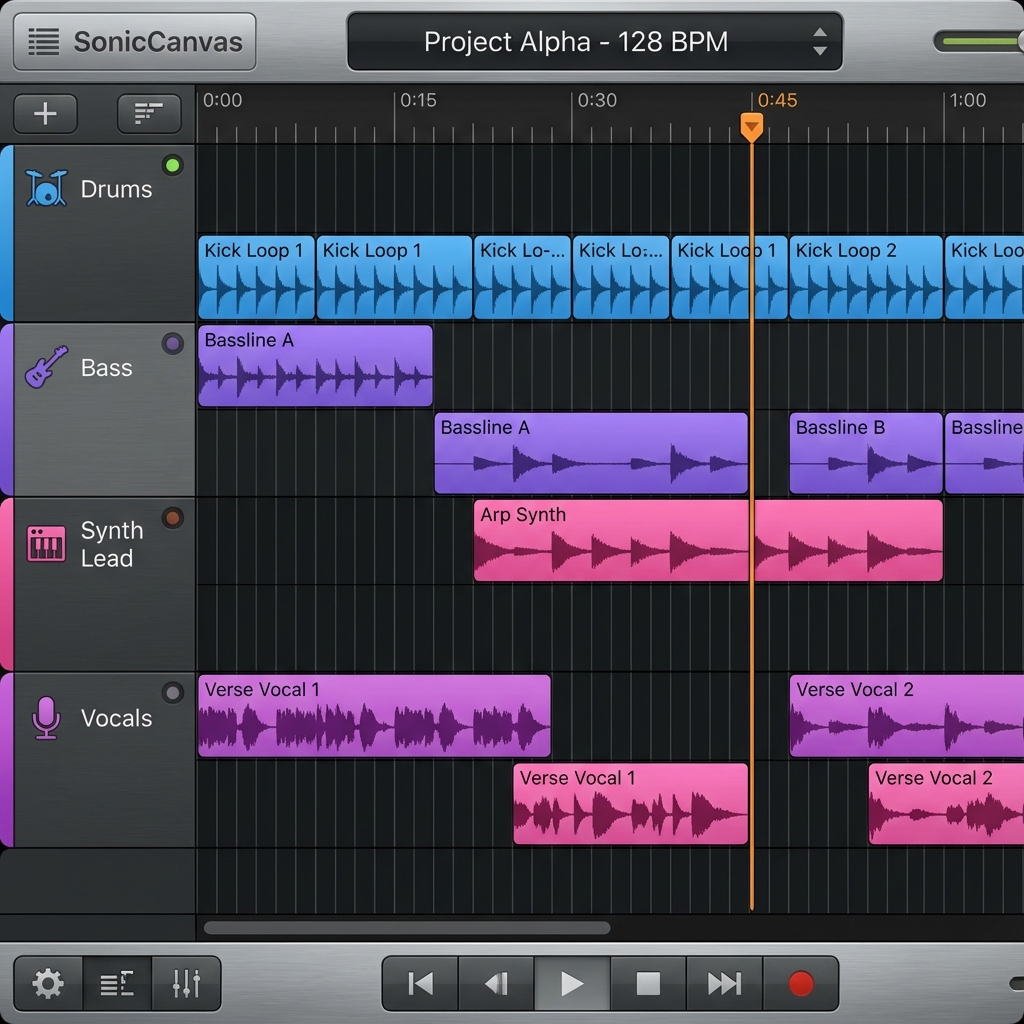Add a new track with plus button
This screenshot has width=1024, height=1024.
[45, 114]
